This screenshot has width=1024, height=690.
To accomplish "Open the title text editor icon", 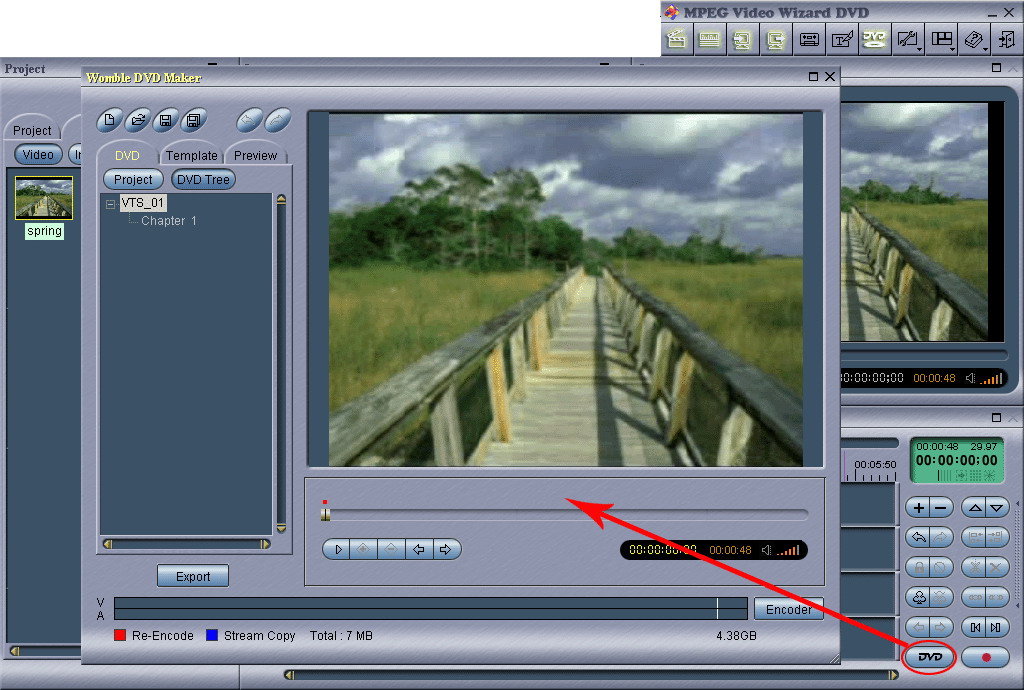I will point(842,40).
